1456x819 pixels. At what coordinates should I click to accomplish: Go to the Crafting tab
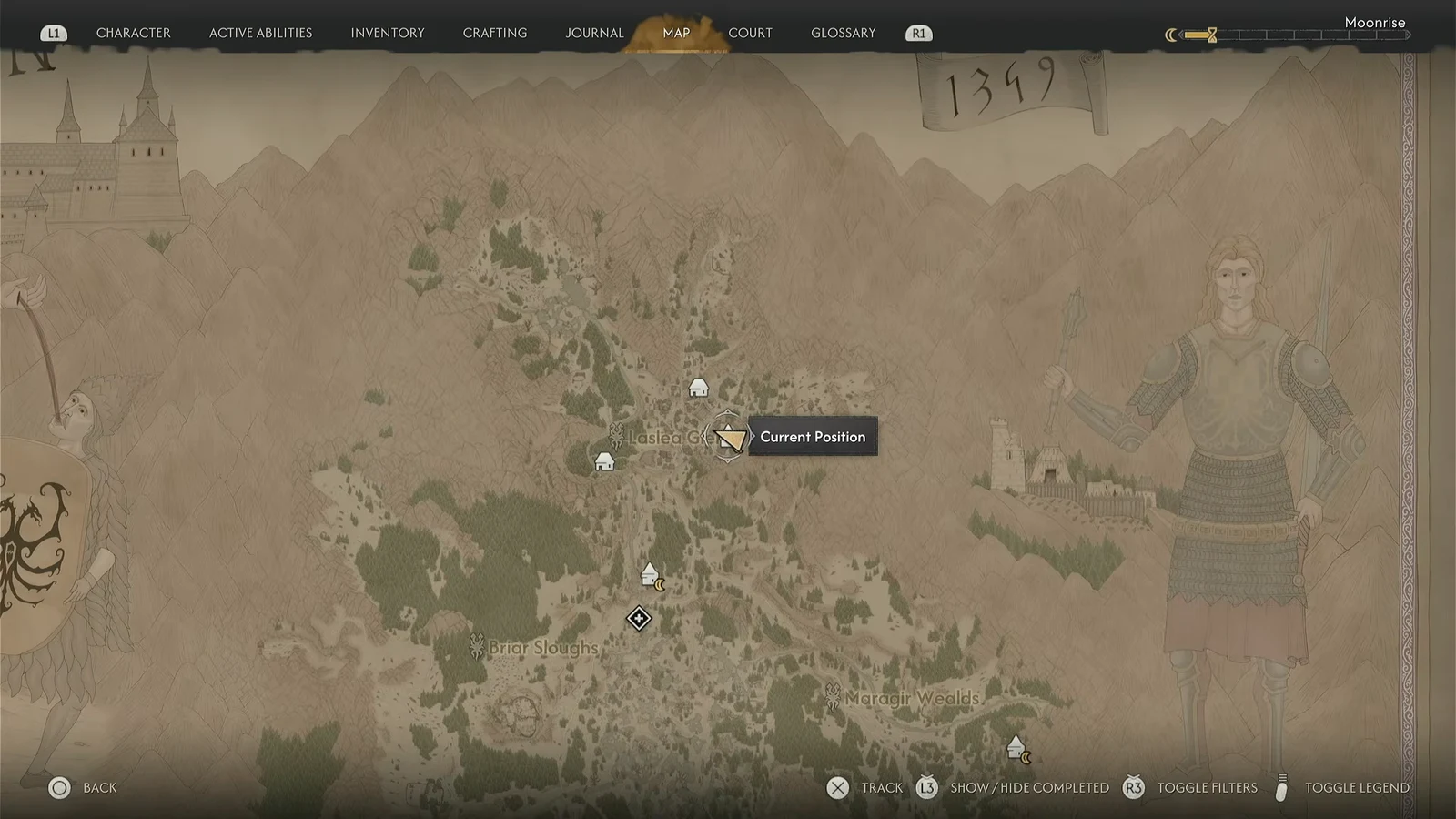(x=495, y=33)
